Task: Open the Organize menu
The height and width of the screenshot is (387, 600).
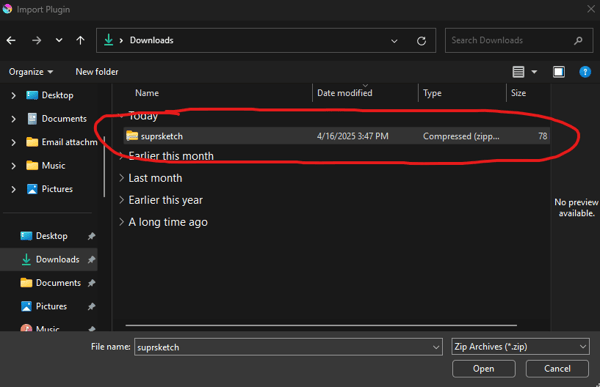Action: click(31, 72)
